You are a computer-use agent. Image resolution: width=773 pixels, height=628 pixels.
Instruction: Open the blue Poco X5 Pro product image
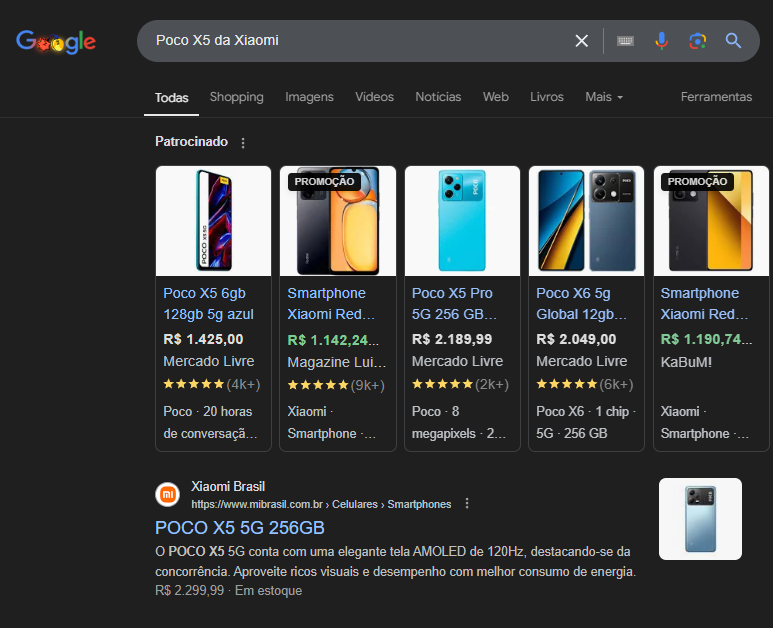(462, 221)
